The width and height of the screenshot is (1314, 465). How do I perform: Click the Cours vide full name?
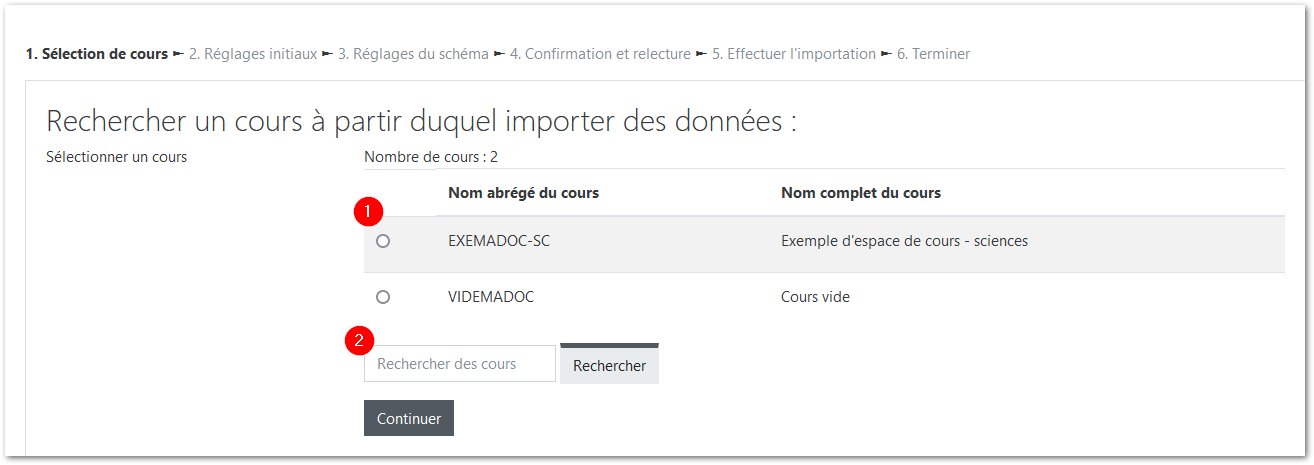point(815,297)
